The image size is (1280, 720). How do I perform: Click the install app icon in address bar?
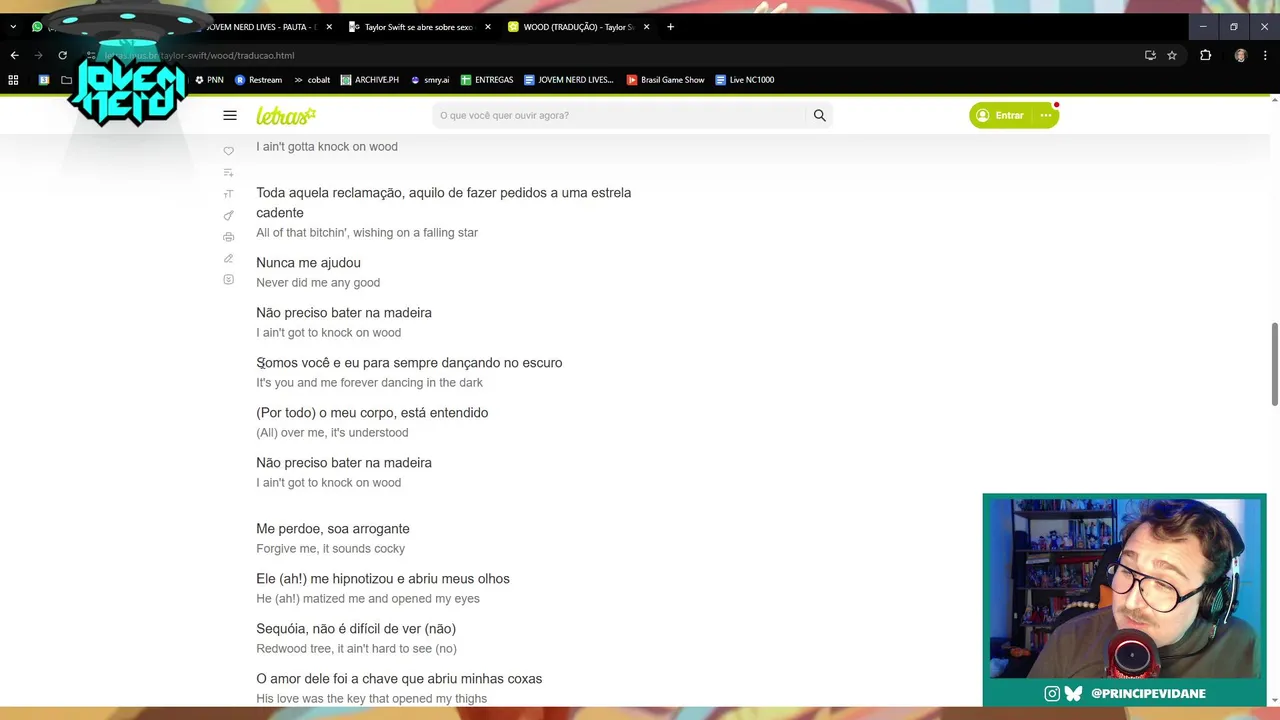click(1150, 55)
